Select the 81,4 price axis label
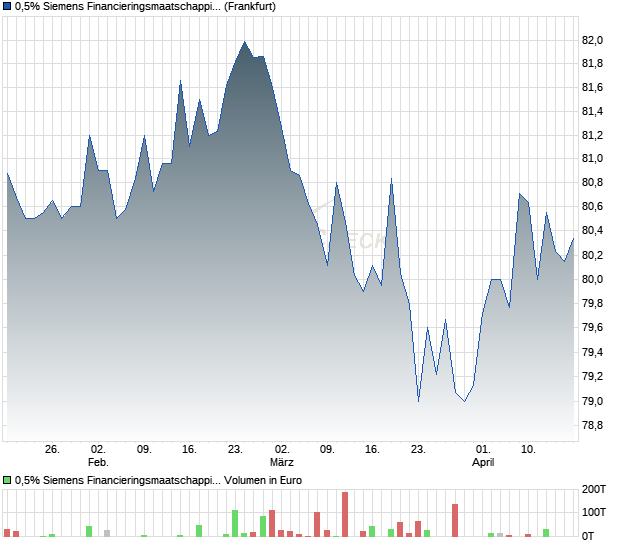Image resolution: width=620 pixels, height=546 pixels. (x=592, y=111)
